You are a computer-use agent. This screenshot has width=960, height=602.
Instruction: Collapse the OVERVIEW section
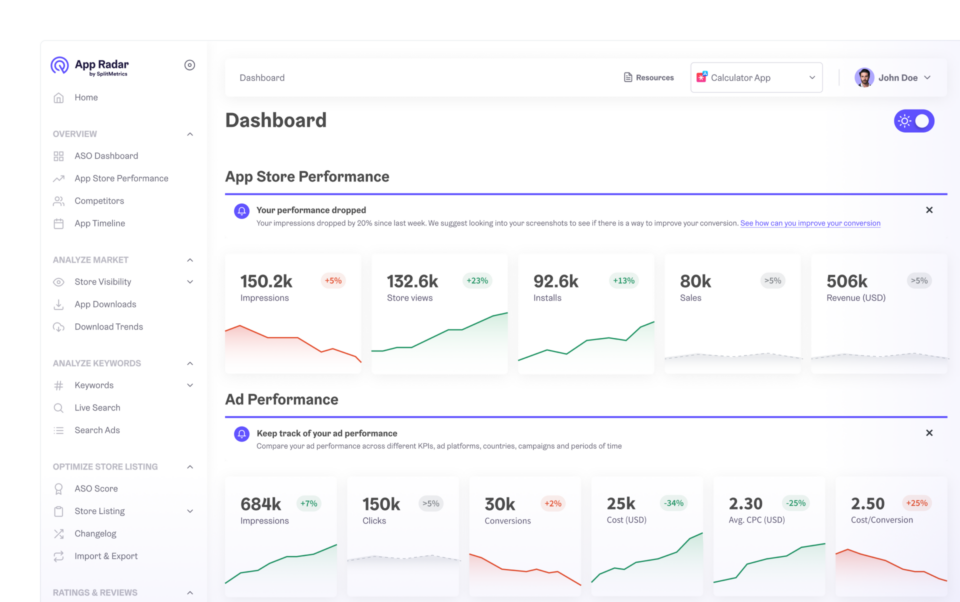(x=190, y=133)
